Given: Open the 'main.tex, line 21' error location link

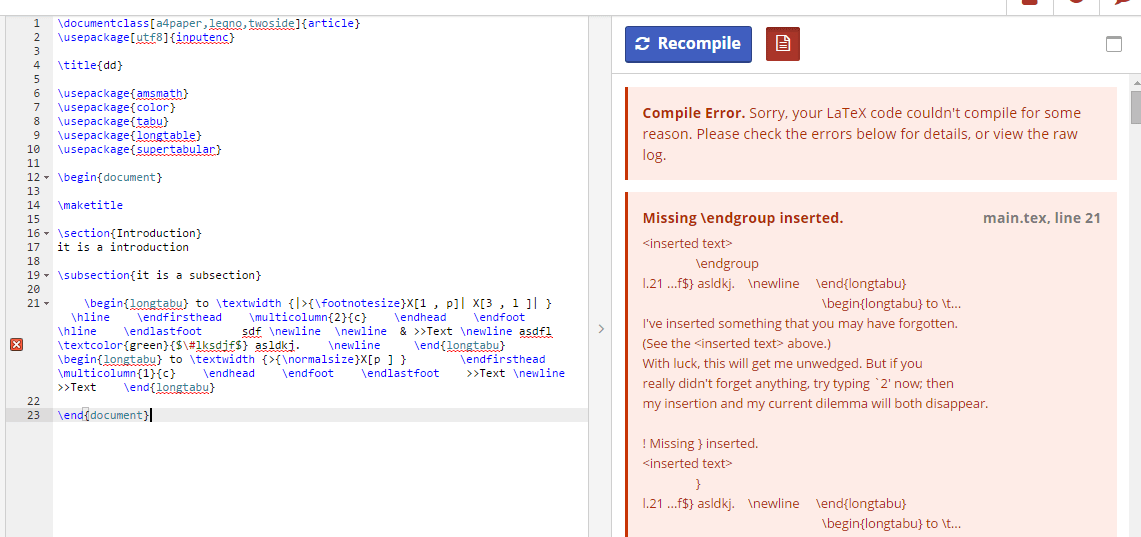Looking at the screenshot, I should point(1041,218).
